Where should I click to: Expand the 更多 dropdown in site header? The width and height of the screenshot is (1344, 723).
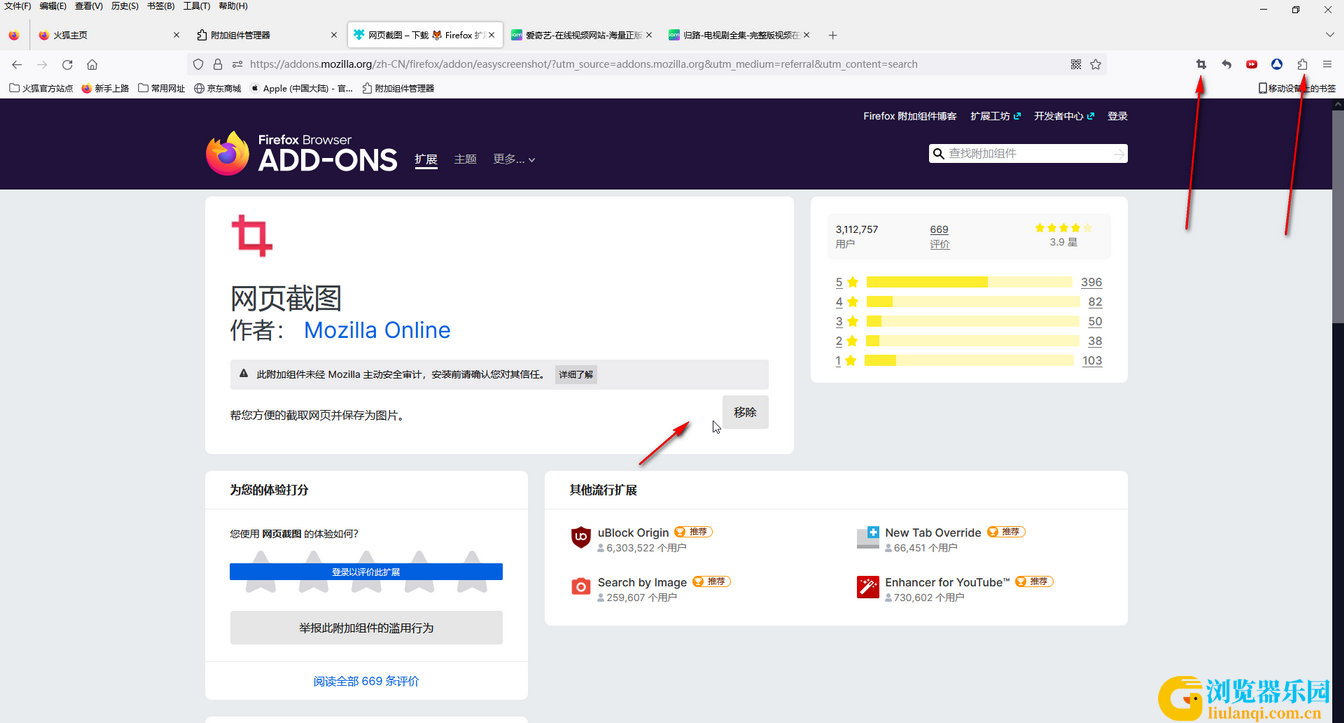tap(514, 159)
